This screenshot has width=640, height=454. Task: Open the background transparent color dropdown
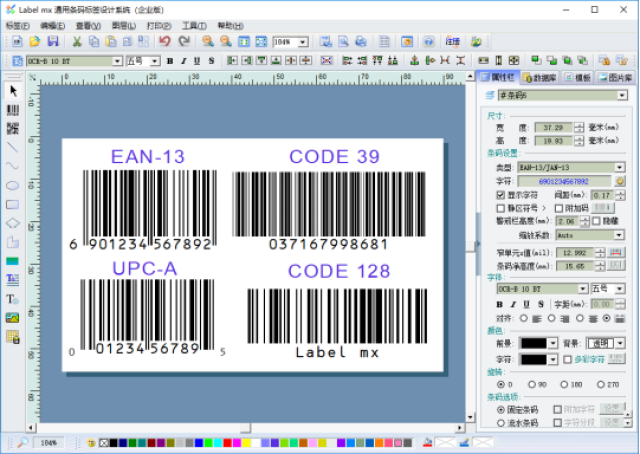click(x=620, y=343)
